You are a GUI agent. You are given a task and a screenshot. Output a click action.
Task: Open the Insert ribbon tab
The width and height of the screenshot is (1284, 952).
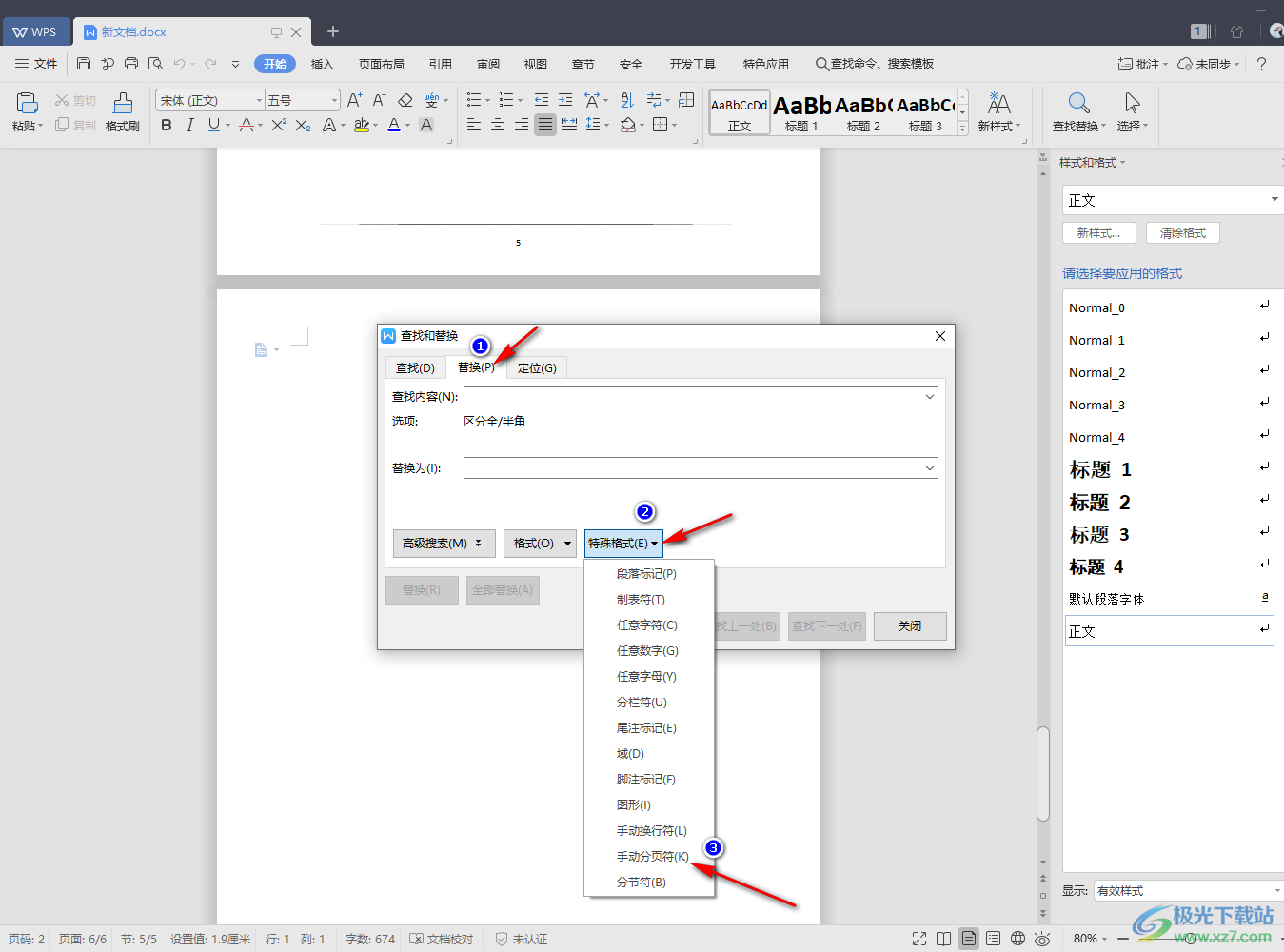323,64
